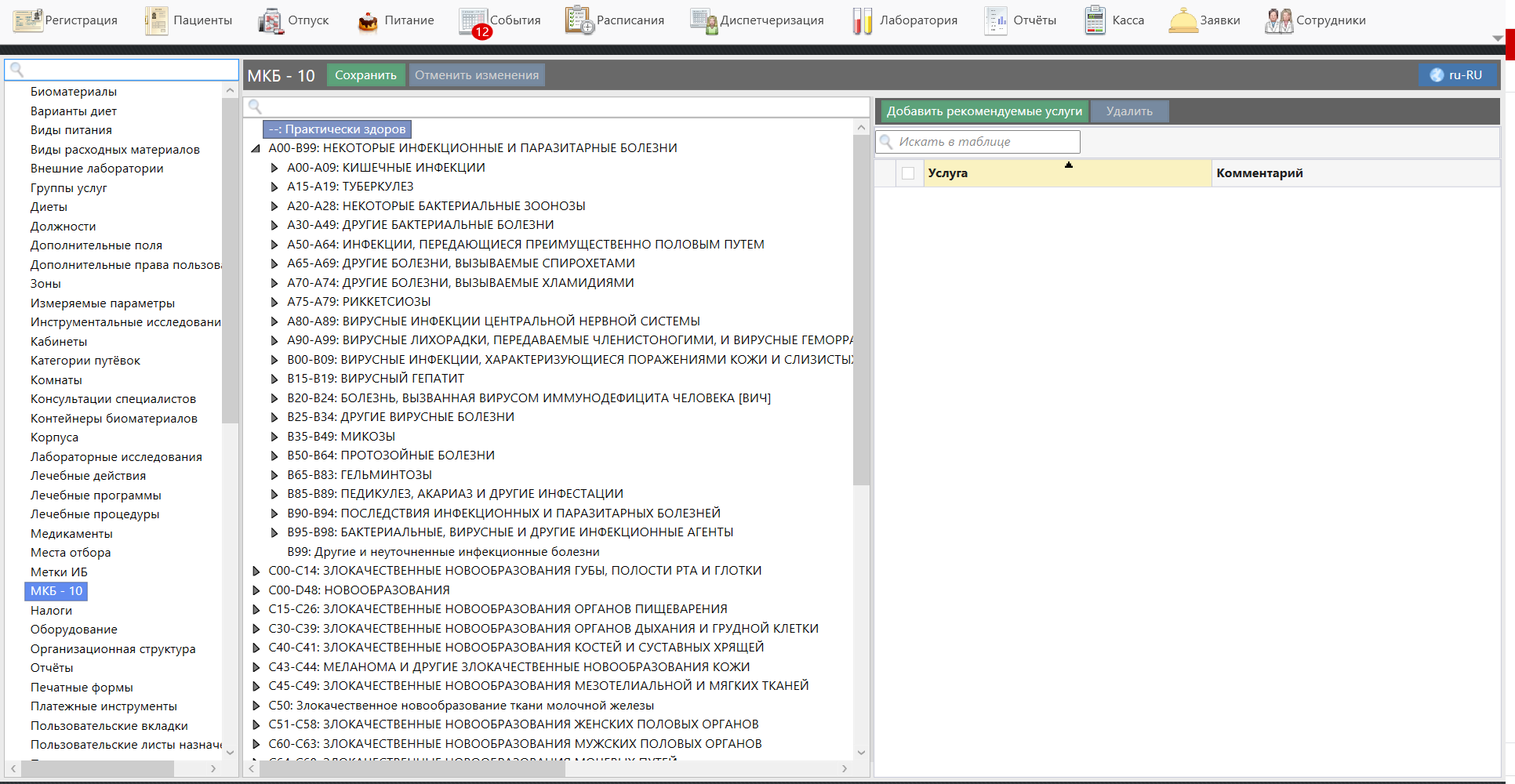Click the Питание cake icon

[367, 21]
